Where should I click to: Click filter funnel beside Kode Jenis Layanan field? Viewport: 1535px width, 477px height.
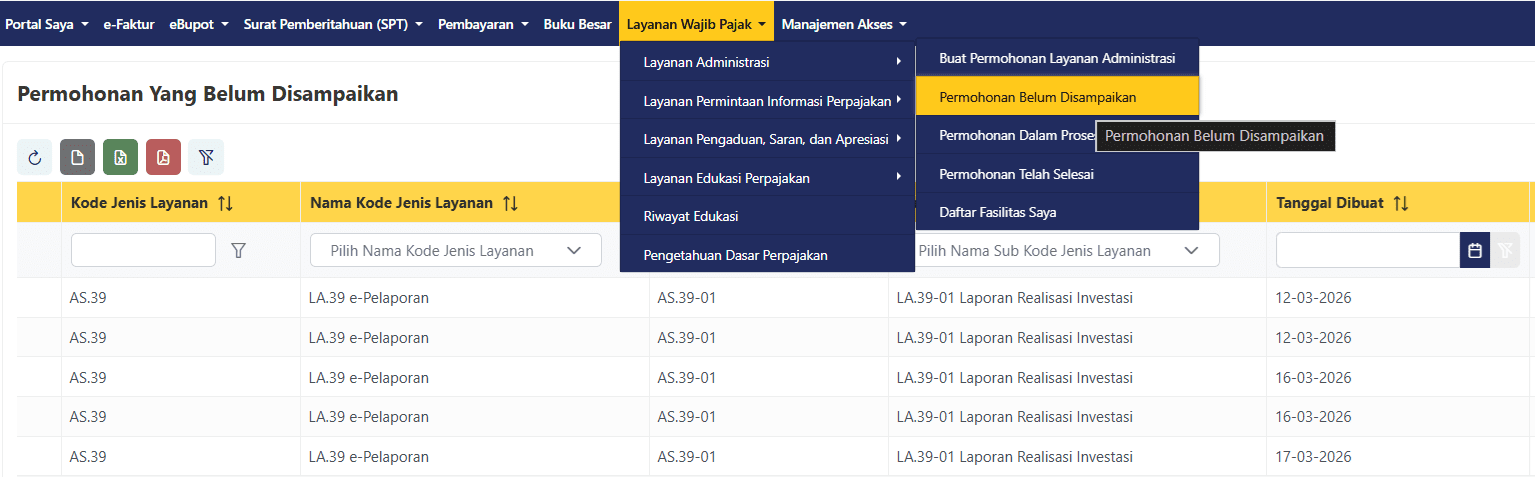pyautogui.click(x=238, y=251)
